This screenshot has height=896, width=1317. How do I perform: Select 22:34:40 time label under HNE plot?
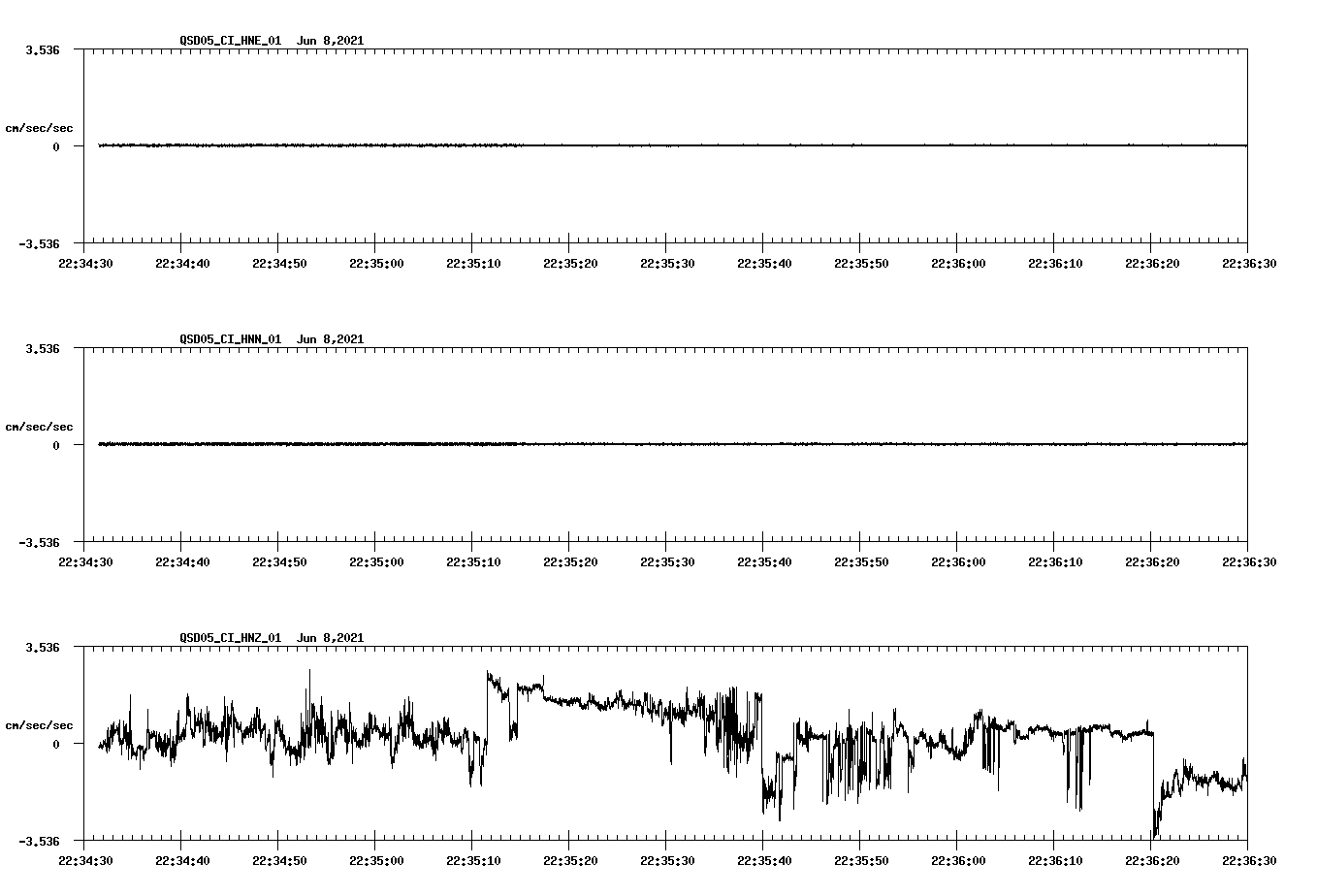coord(182,264)
